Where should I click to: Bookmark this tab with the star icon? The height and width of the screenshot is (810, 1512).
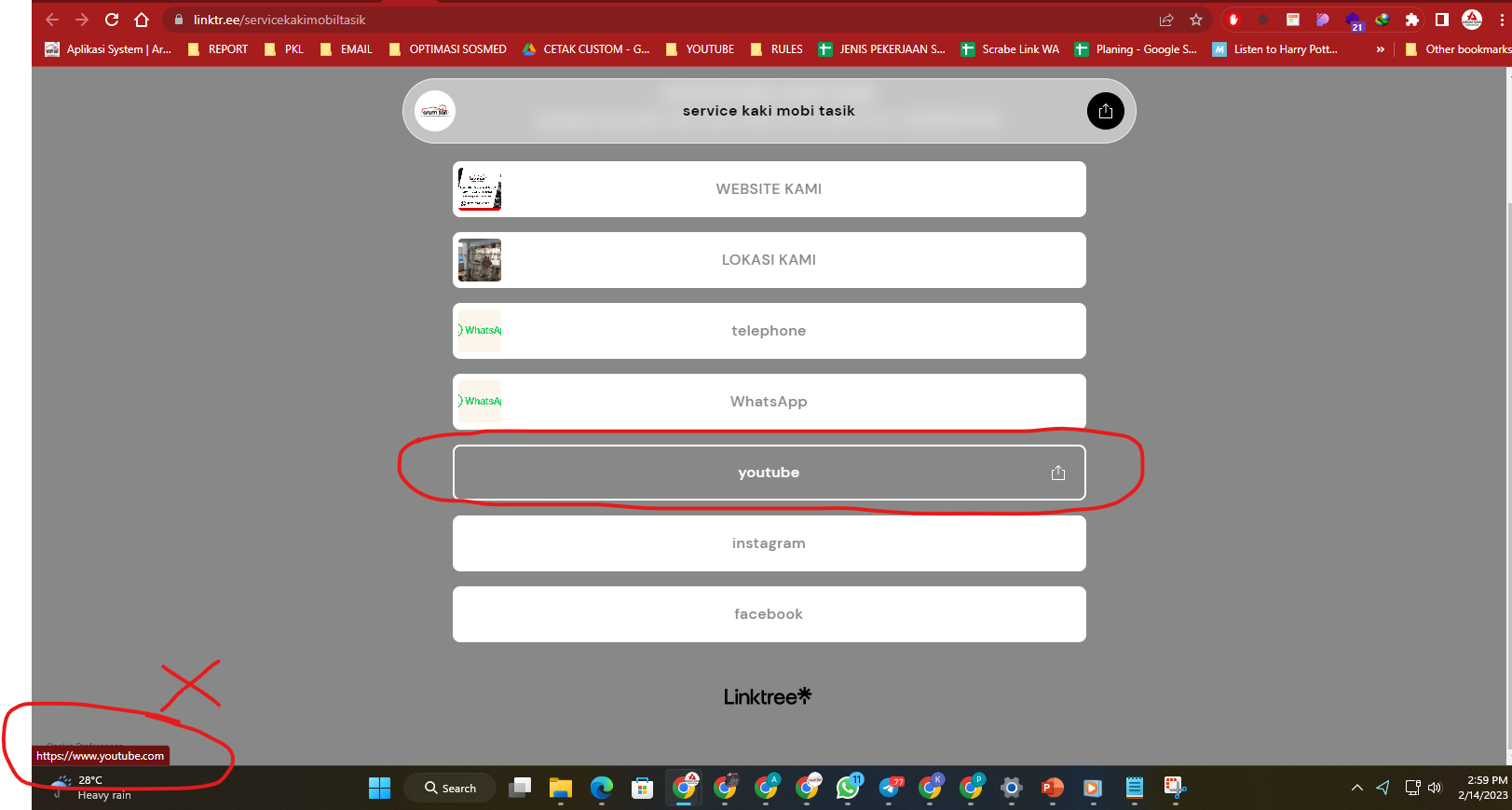point(1196,20)
